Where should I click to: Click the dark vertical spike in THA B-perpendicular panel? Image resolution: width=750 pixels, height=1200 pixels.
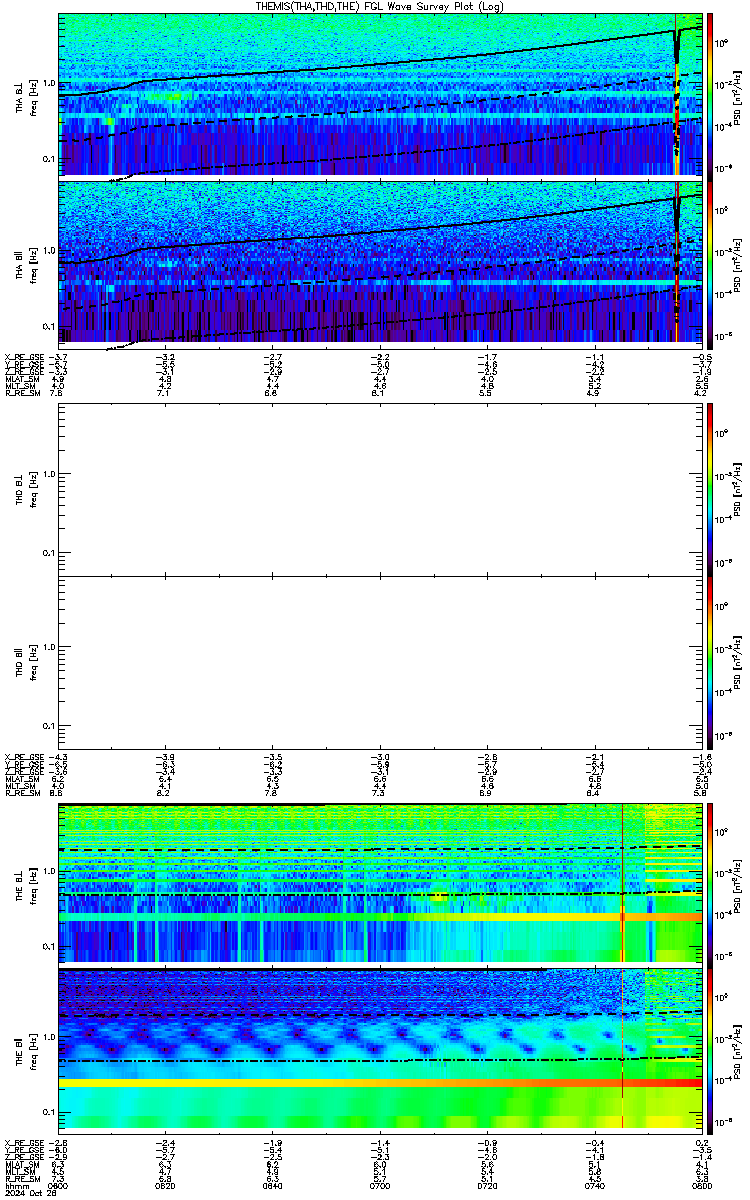coord(678,95)
